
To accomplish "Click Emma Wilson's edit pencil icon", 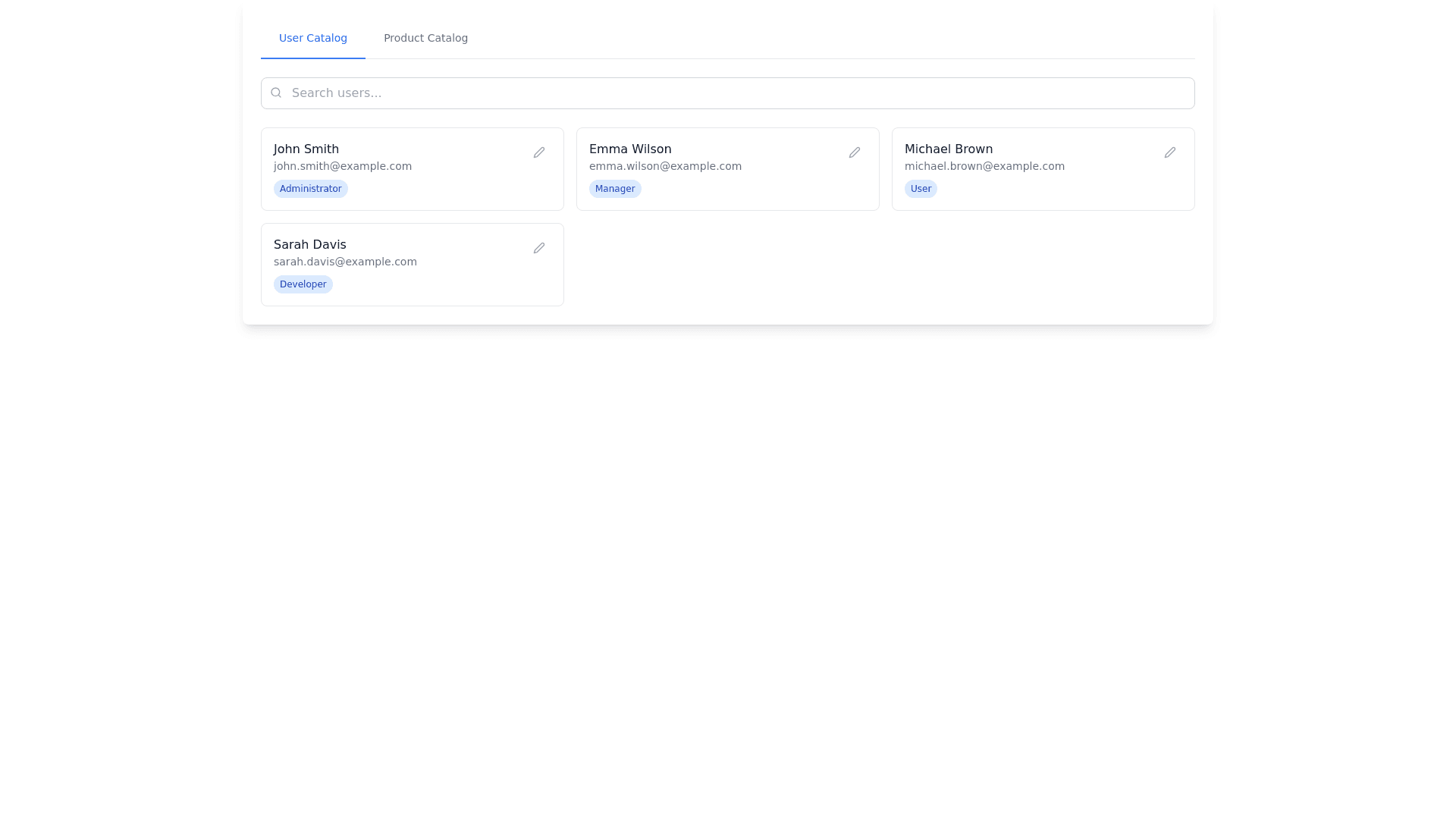I will click(855, 152).
